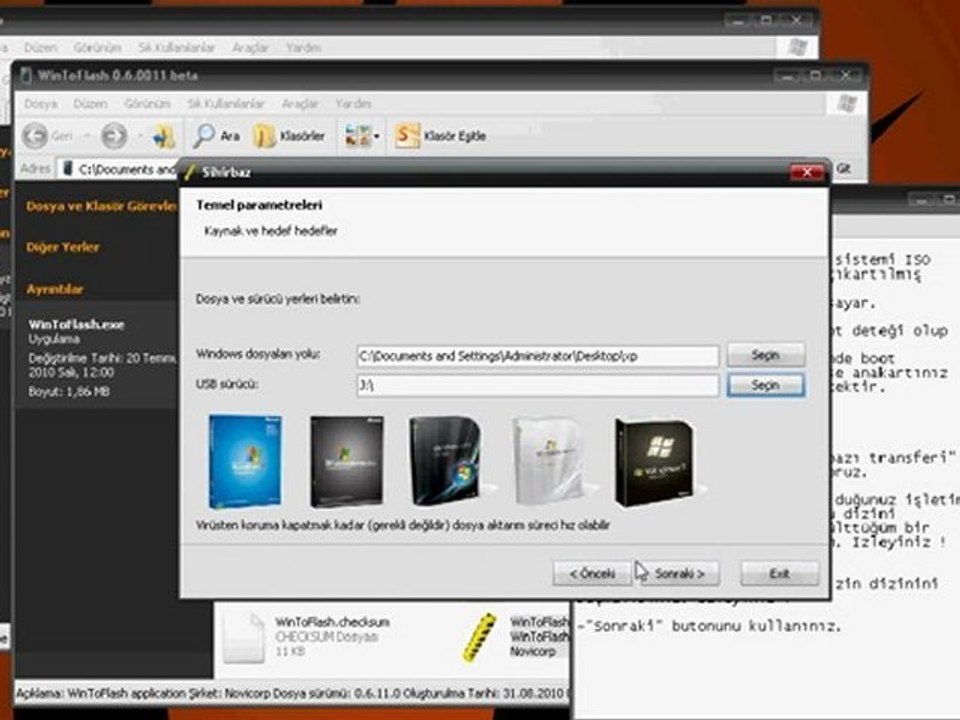Viewport: 960px width, 720px height.
Task: Click the white Windows Server 2008 box image
Action: pos(549,462)
